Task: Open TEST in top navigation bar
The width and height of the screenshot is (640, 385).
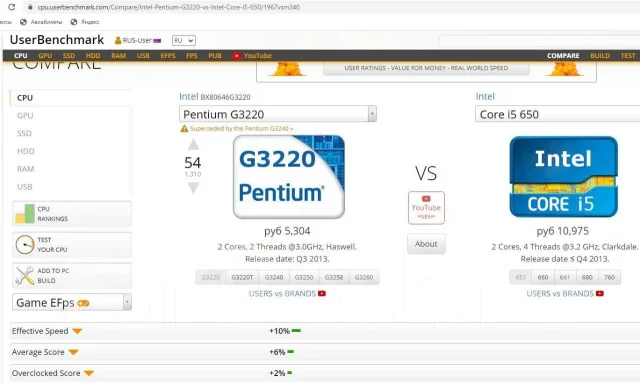Action: coord(628,56)
